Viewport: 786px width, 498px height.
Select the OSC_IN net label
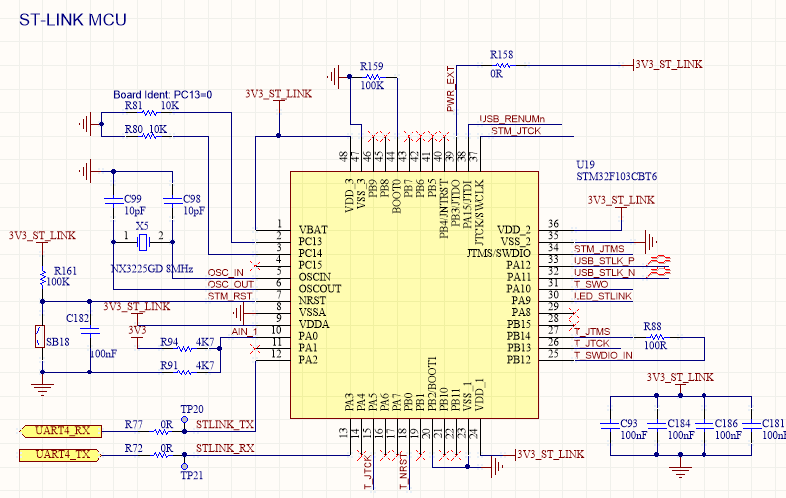tap(226, 273)
